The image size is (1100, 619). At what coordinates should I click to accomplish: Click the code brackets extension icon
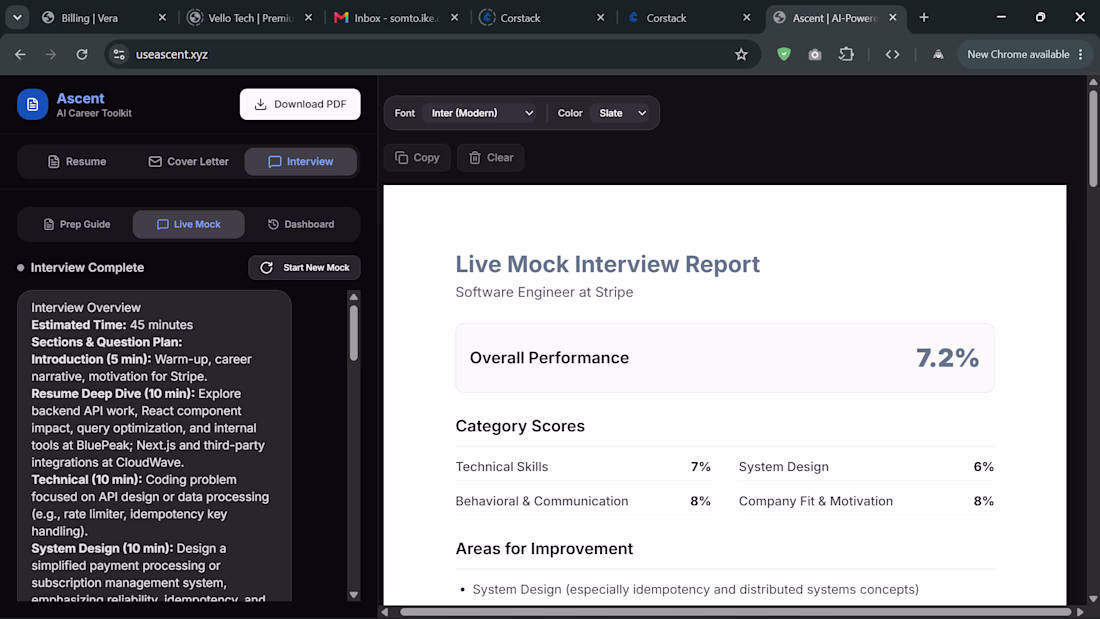pyautogui.click(x=892, y=54)
